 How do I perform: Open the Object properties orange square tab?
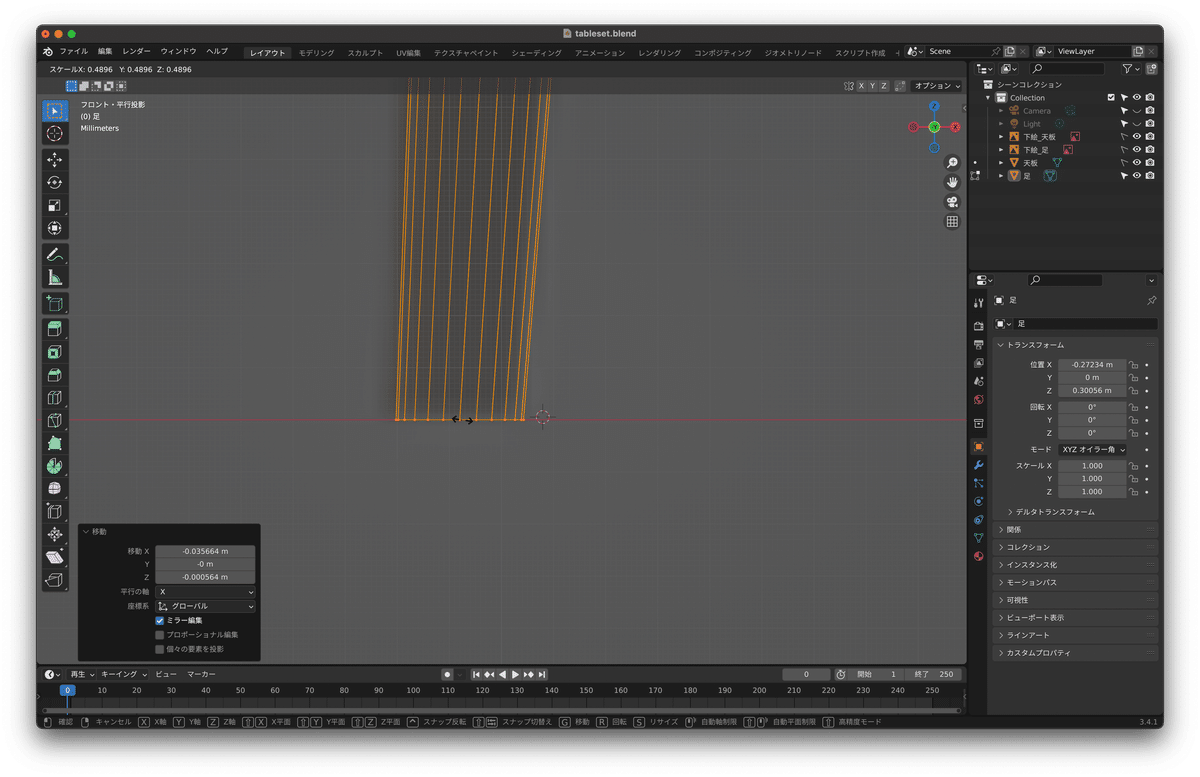click(x=978, y=447)
